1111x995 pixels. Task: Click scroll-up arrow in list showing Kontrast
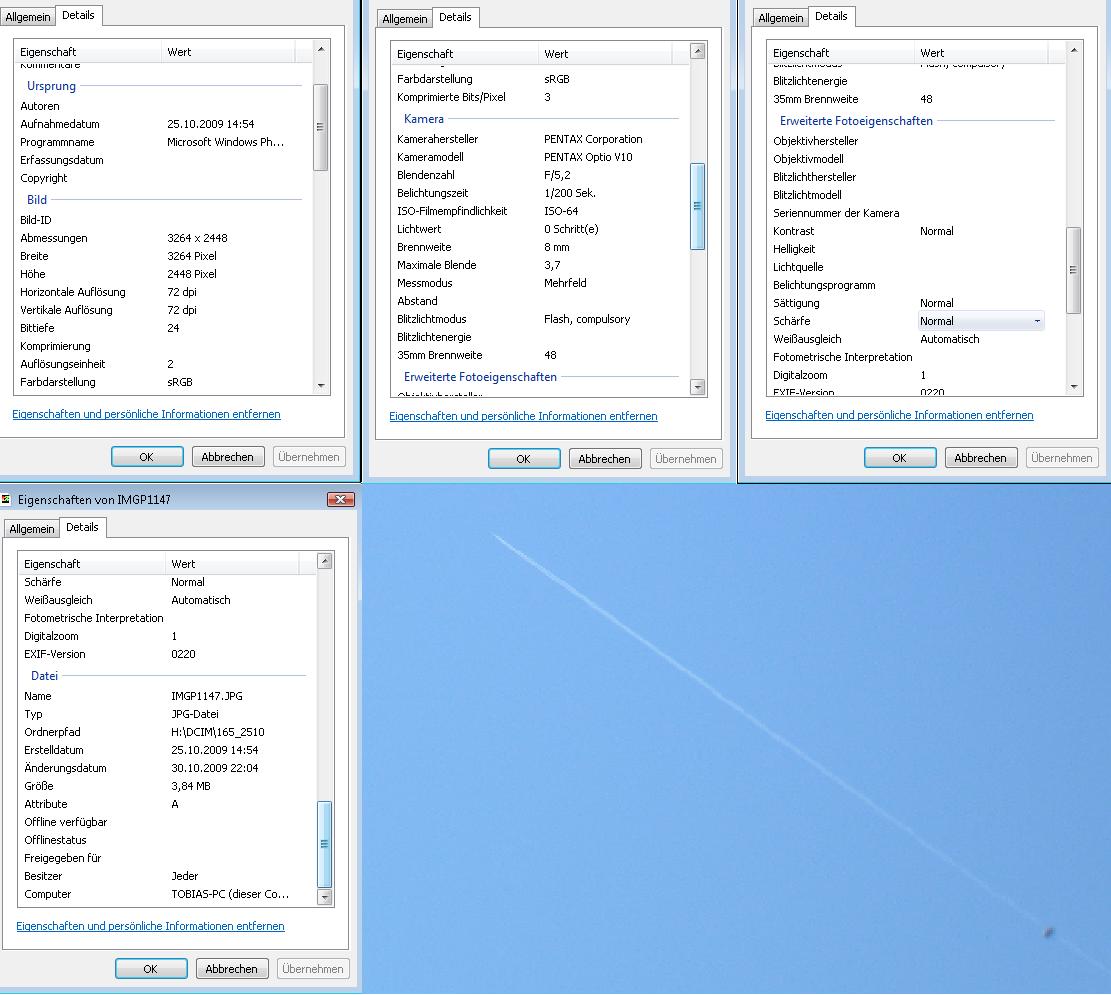click(1074, 50)
